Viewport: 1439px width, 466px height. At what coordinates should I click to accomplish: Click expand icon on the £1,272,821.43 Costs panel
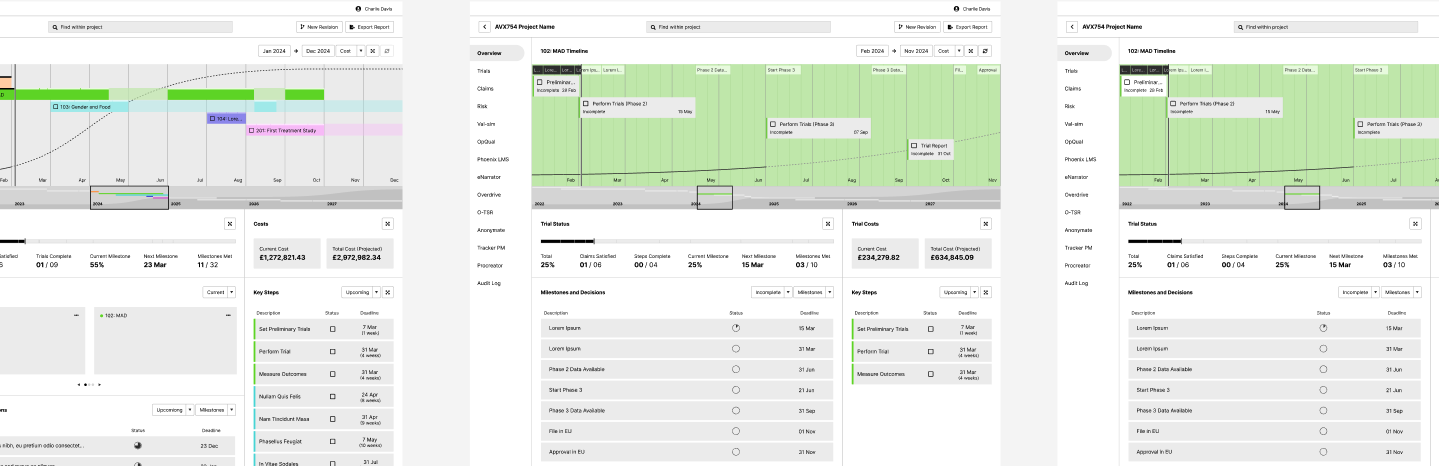[387, 224]
